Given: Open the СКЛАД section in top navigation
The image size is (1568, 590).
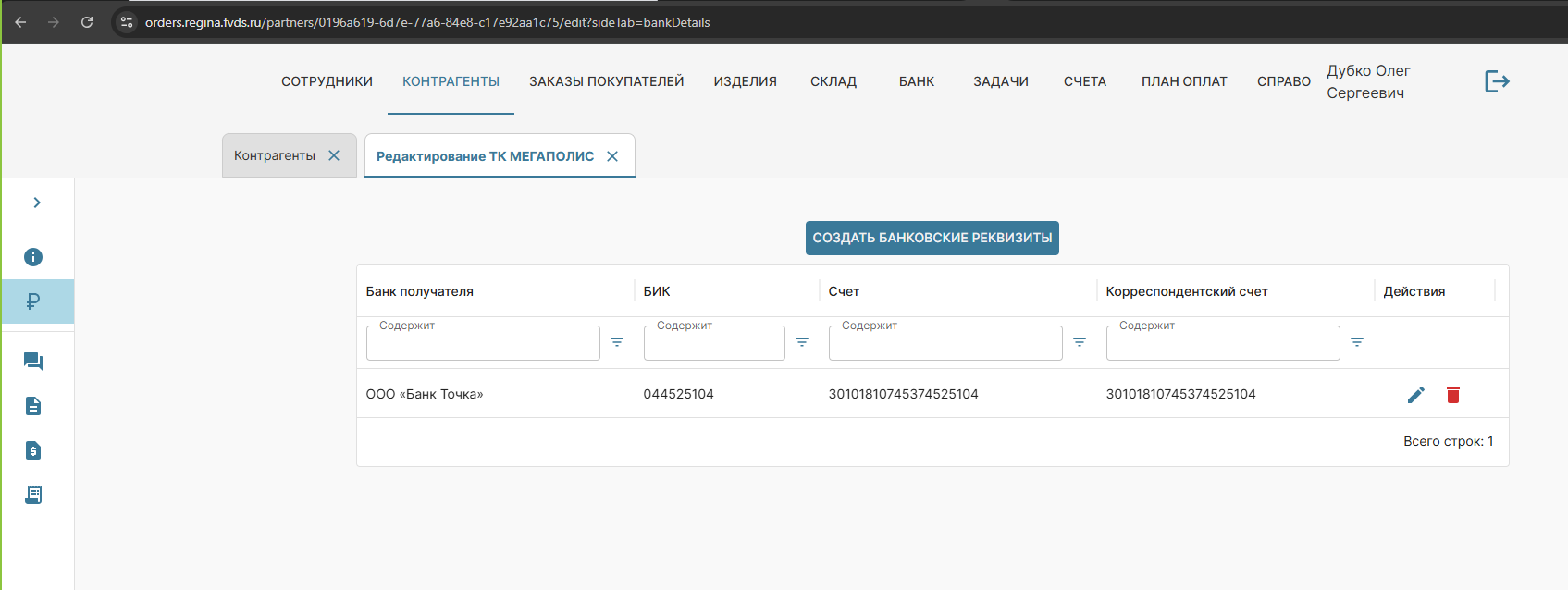Looking at the screenshot, I should tap(833, 81).
